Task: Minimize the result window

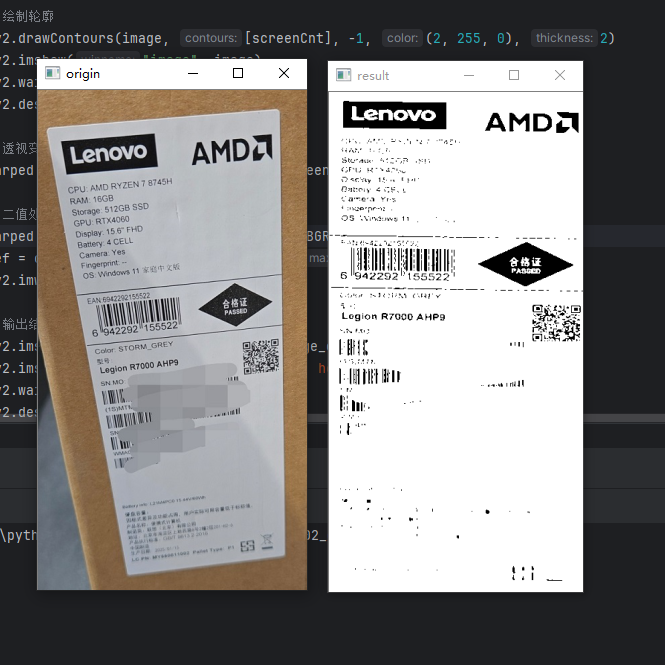Action: point(468,75)
